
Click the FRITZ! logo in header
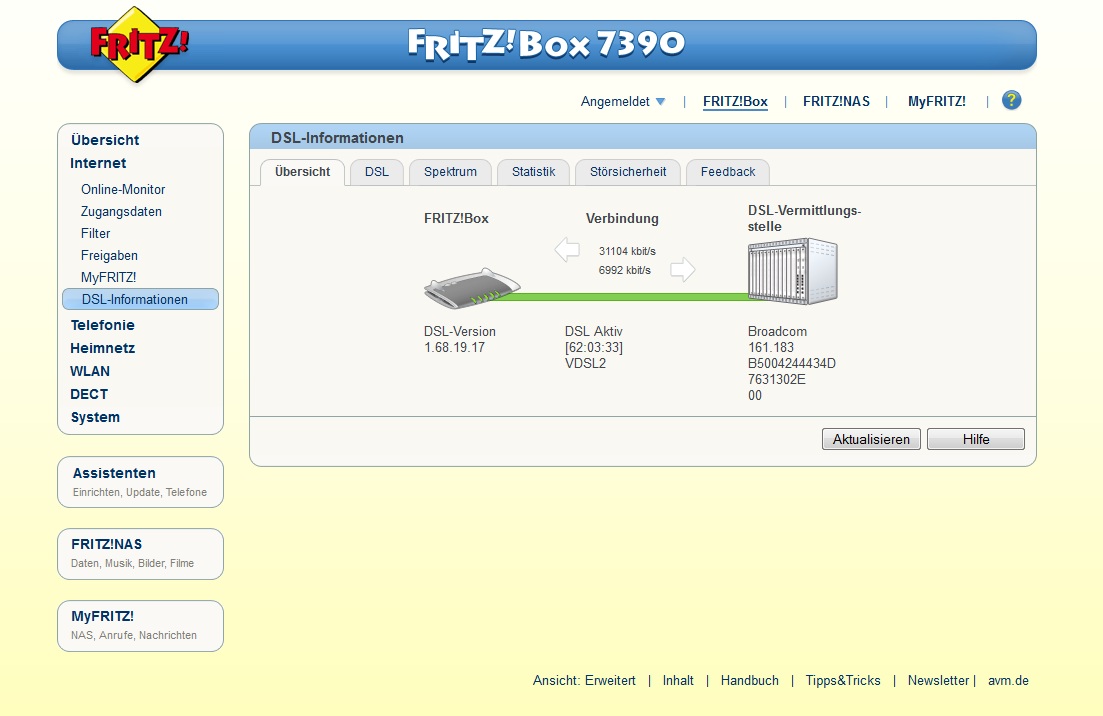pyautogui.click(x=139, y=44)
